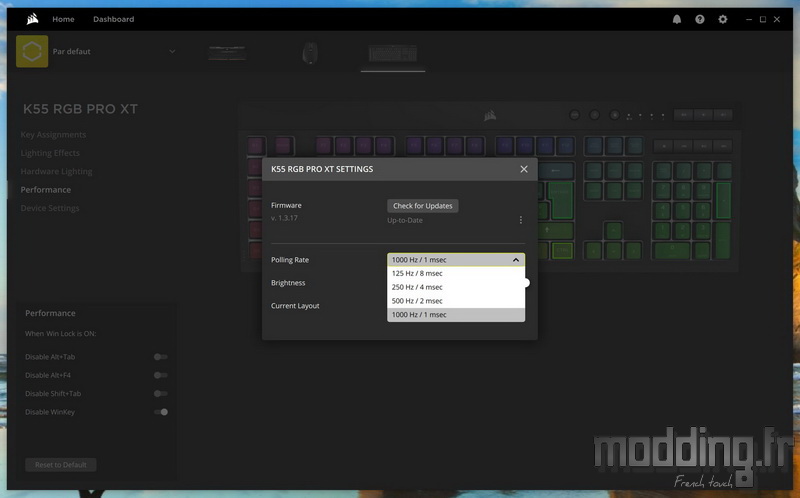Open the help question mark icon
This screenshot has height=498, width=800.
[699, 19]
